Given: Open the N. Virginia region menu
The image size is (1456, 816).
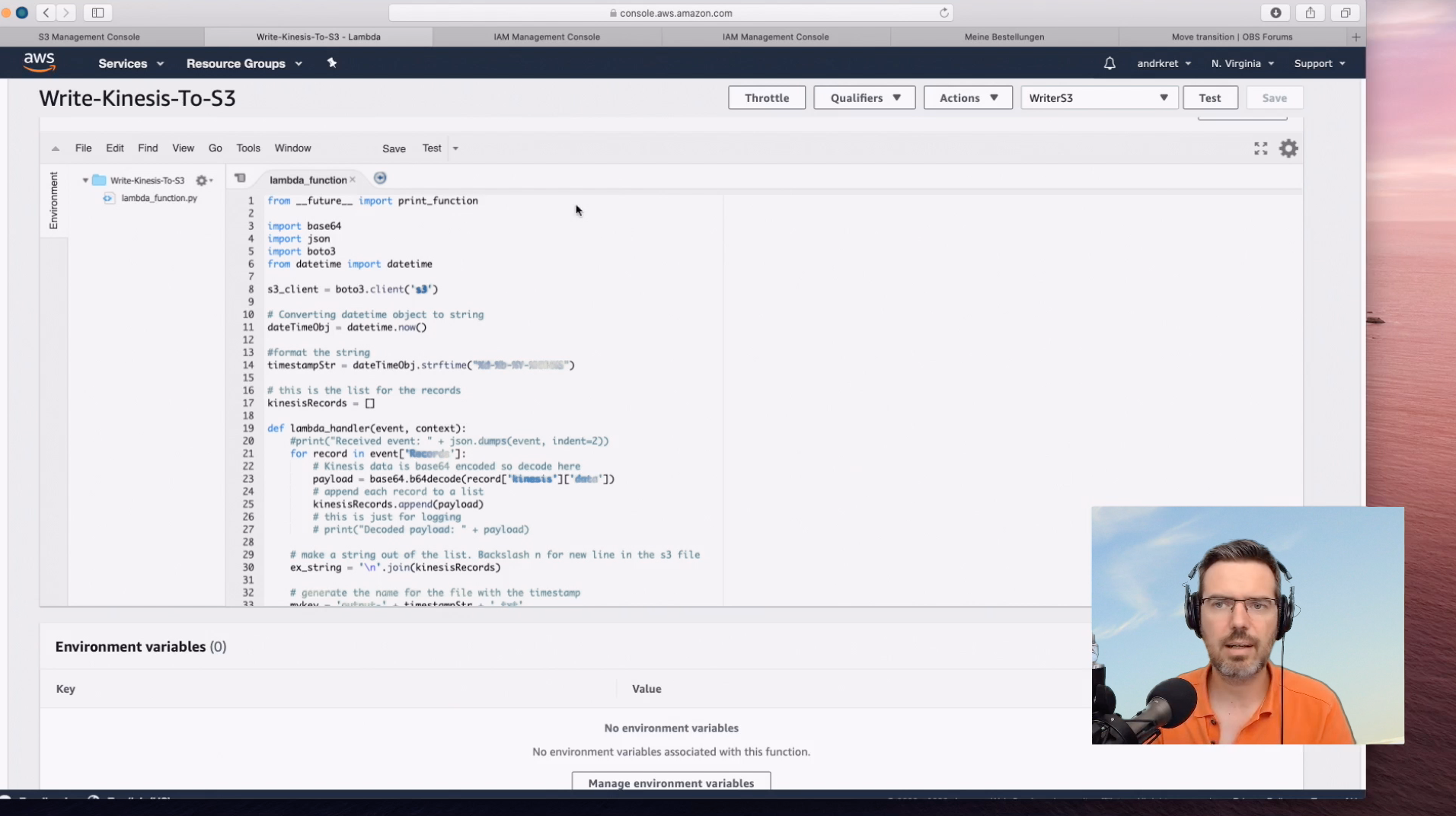Looking at the screenshot, I should [1242, 63].
